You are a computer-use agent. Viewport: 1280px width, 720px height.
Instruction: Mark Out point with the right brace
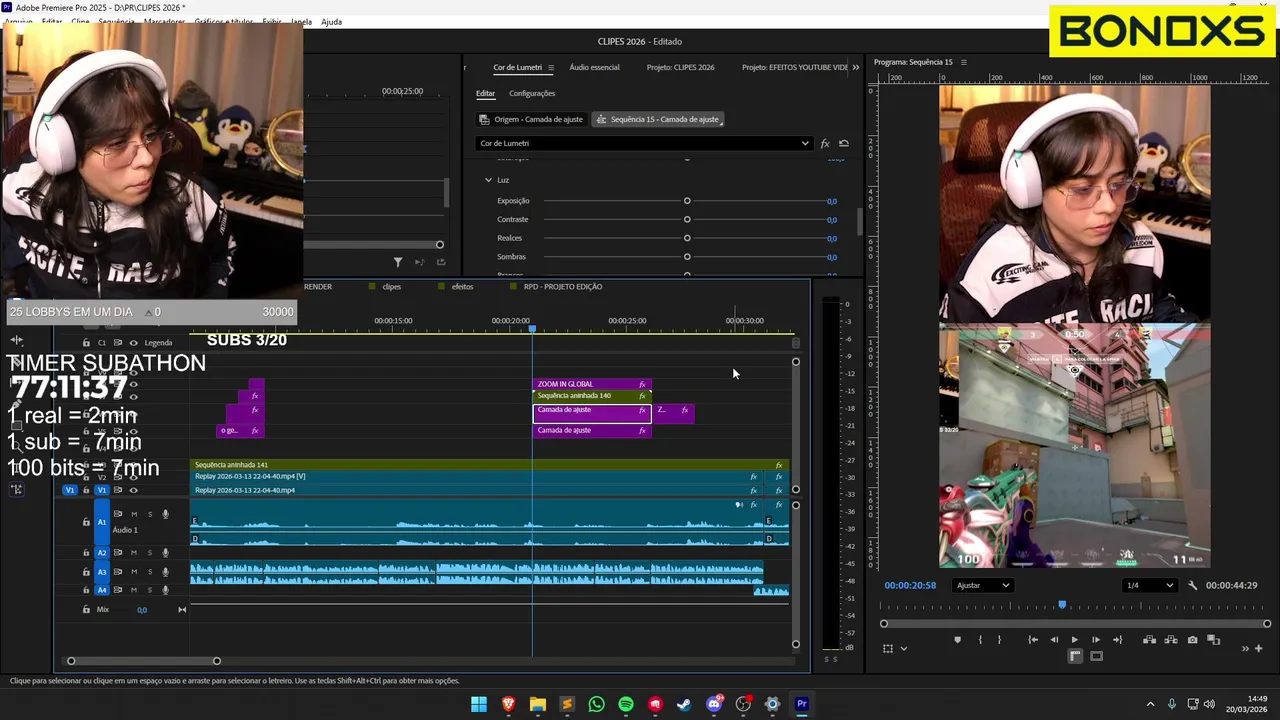pyautogui.click(x=999, y=640)
